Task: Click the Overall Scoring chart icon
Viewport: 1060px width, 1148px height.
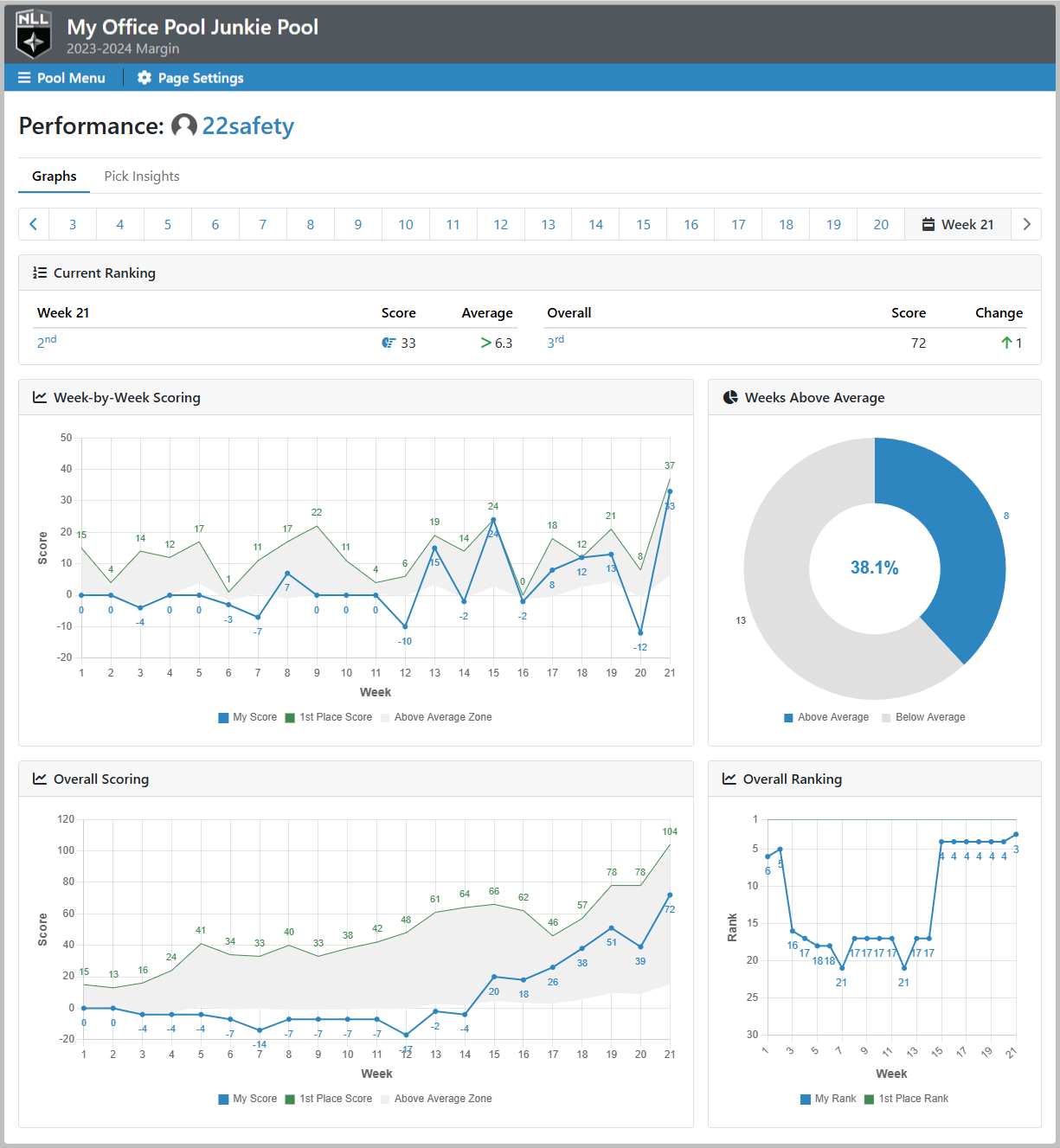Action: 40,779
